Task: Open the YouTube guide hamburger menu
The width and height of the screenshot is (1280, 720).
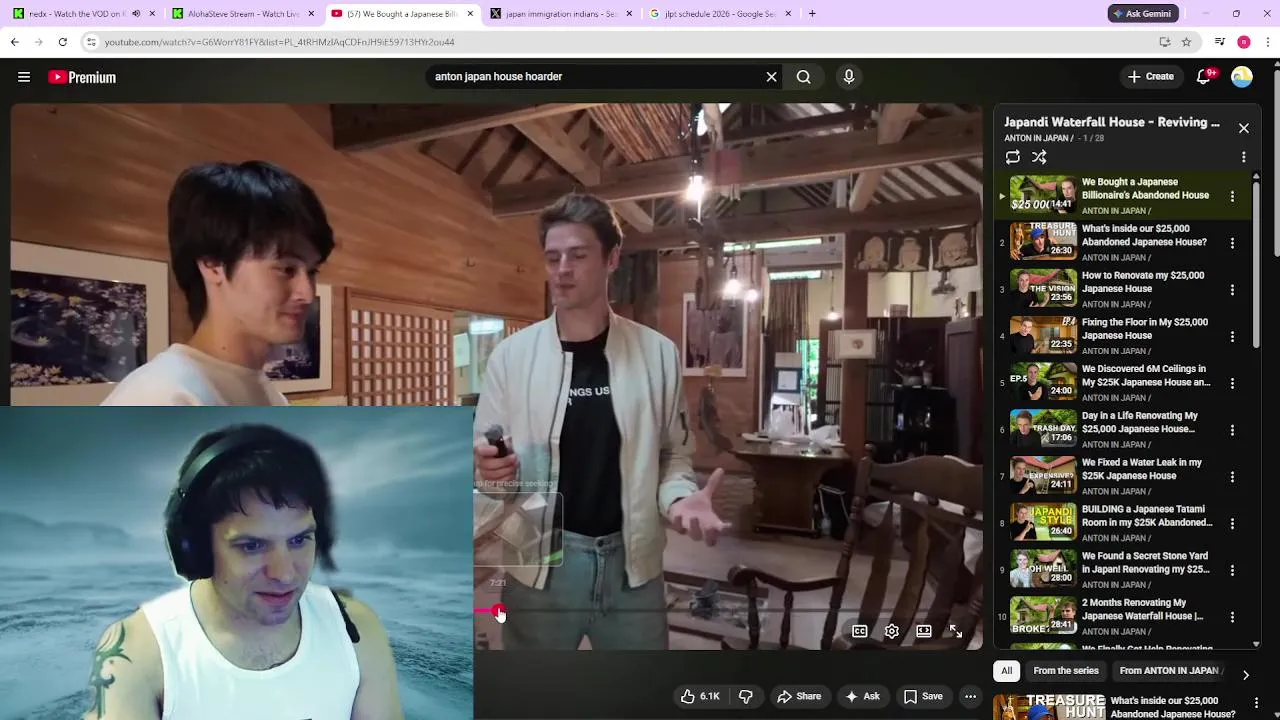Action: [x=24, y=77]
